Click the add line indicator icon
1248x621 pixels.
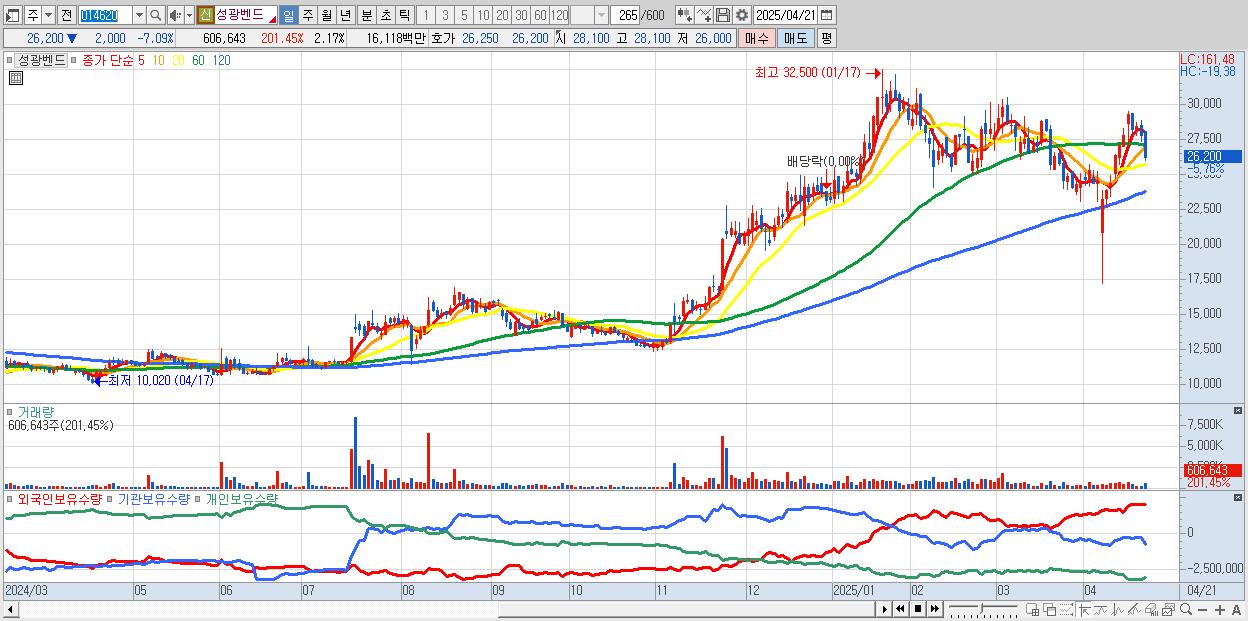click(704, 15)
